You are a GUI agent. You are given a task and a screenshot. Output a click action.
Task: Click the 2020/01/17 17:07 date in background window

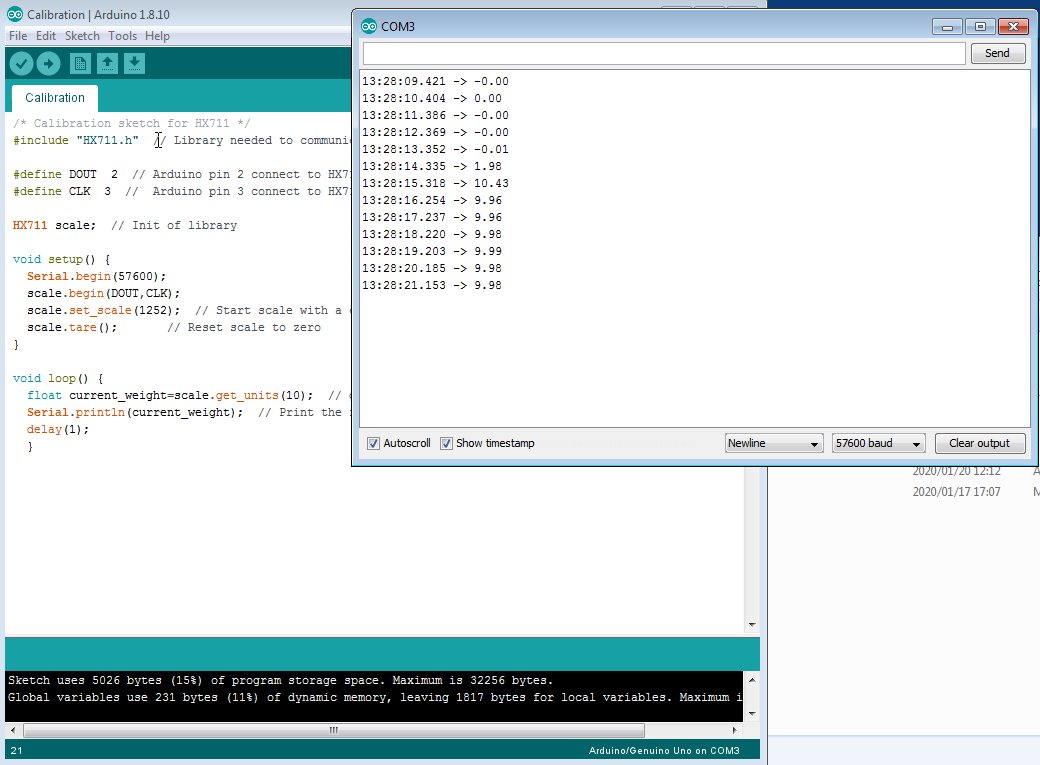[x=956, y=492]
